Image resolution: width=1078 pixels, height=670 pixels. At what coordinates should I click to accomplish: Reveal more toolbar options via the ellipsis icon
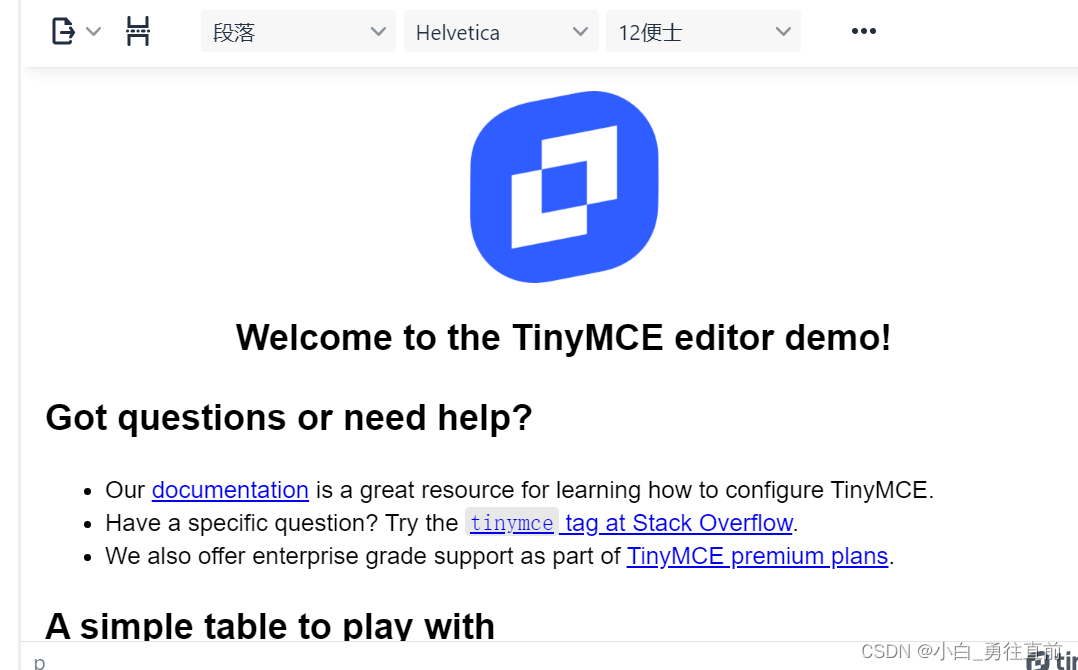[x=862, y=31]
